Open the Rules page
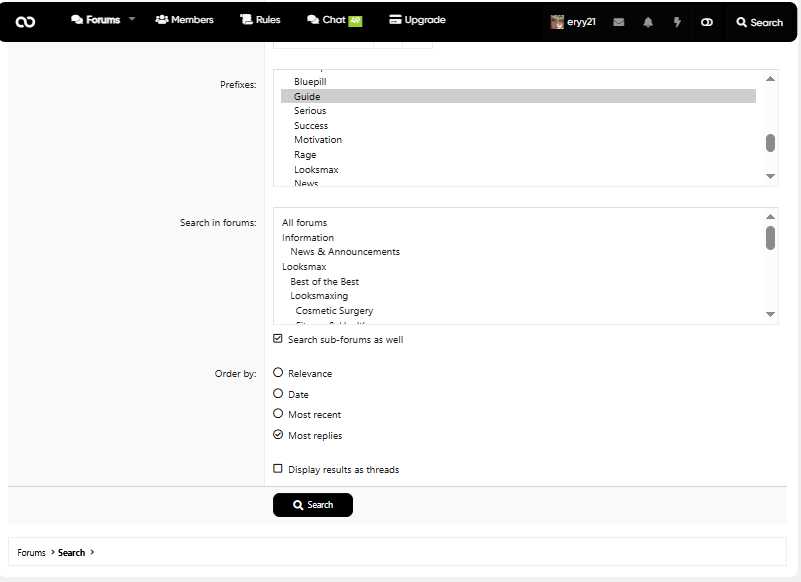 (x=261, y=19)
